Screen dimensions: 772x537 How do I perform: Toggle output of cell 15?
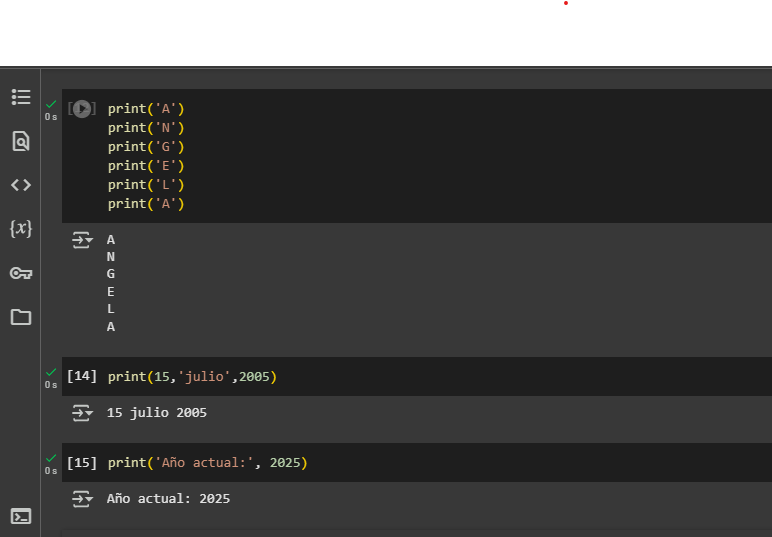click(82, 499)
